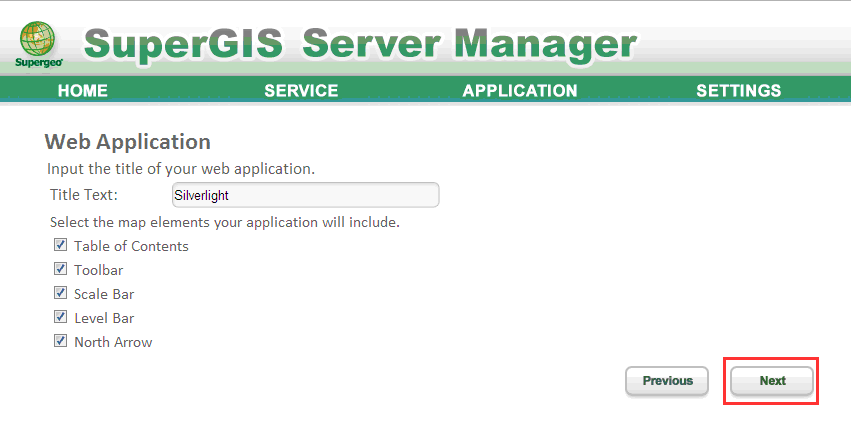Click the Previous button
Screen dimensions: 851x425
tap(667, 381)
